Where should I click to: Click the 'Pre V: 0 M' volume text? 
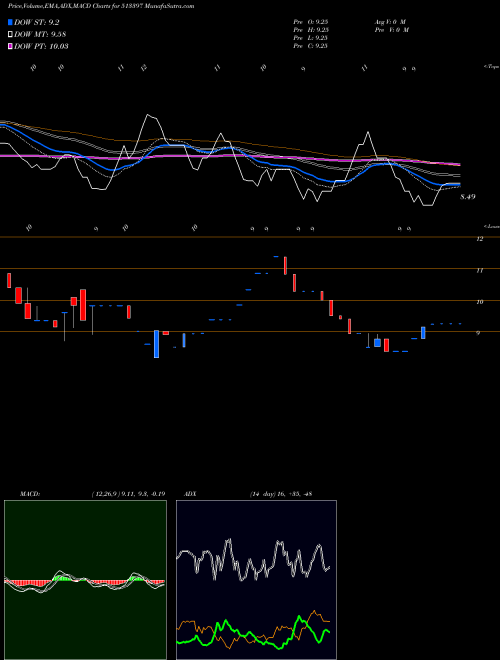pos(392,30)
